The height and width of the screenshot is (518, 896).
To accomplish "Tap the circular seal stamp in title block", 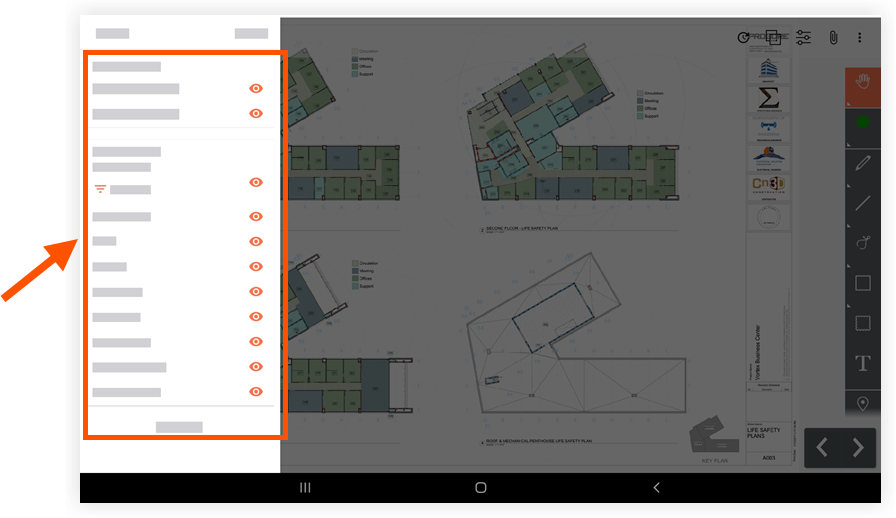I will pos(769,217).
